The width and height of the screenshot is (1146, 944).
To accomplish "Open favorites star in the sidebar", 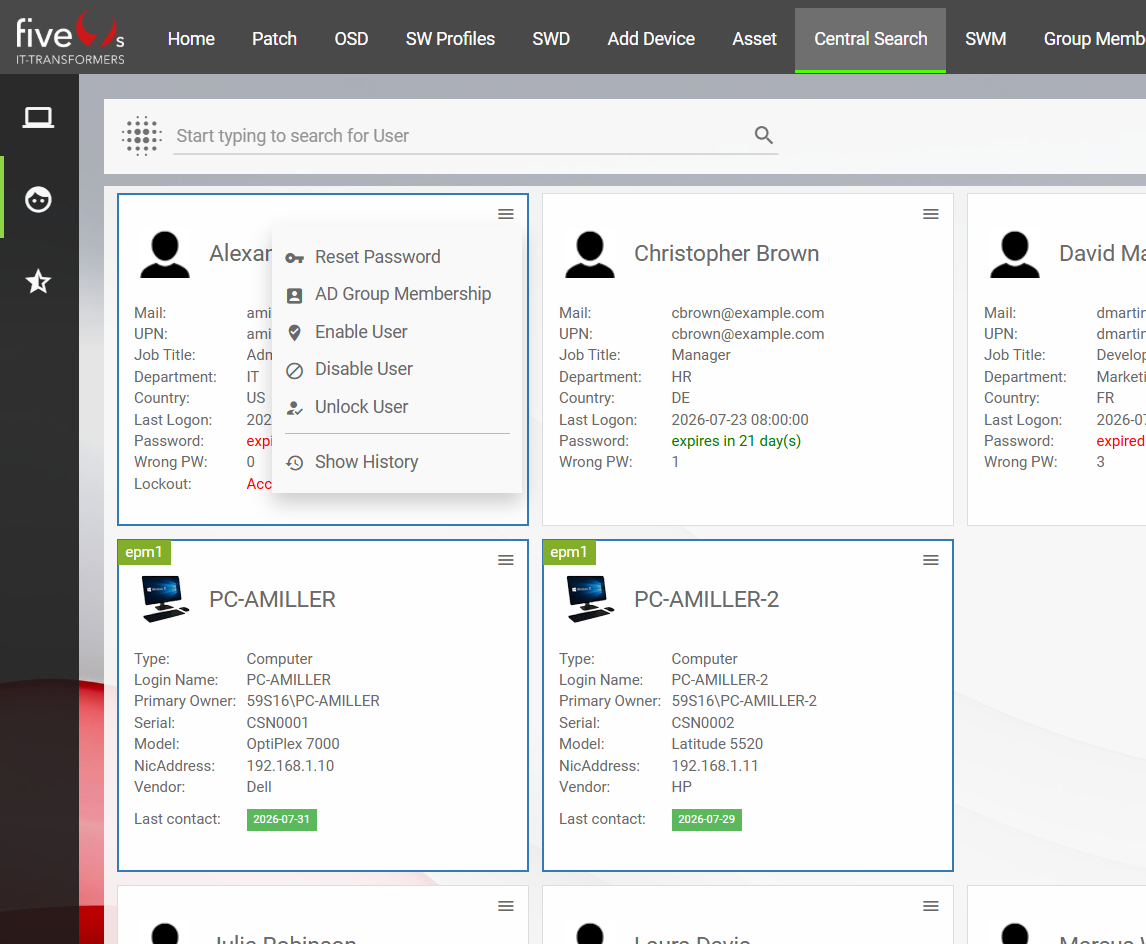I will pyautogui.click(x=38, y=281).
